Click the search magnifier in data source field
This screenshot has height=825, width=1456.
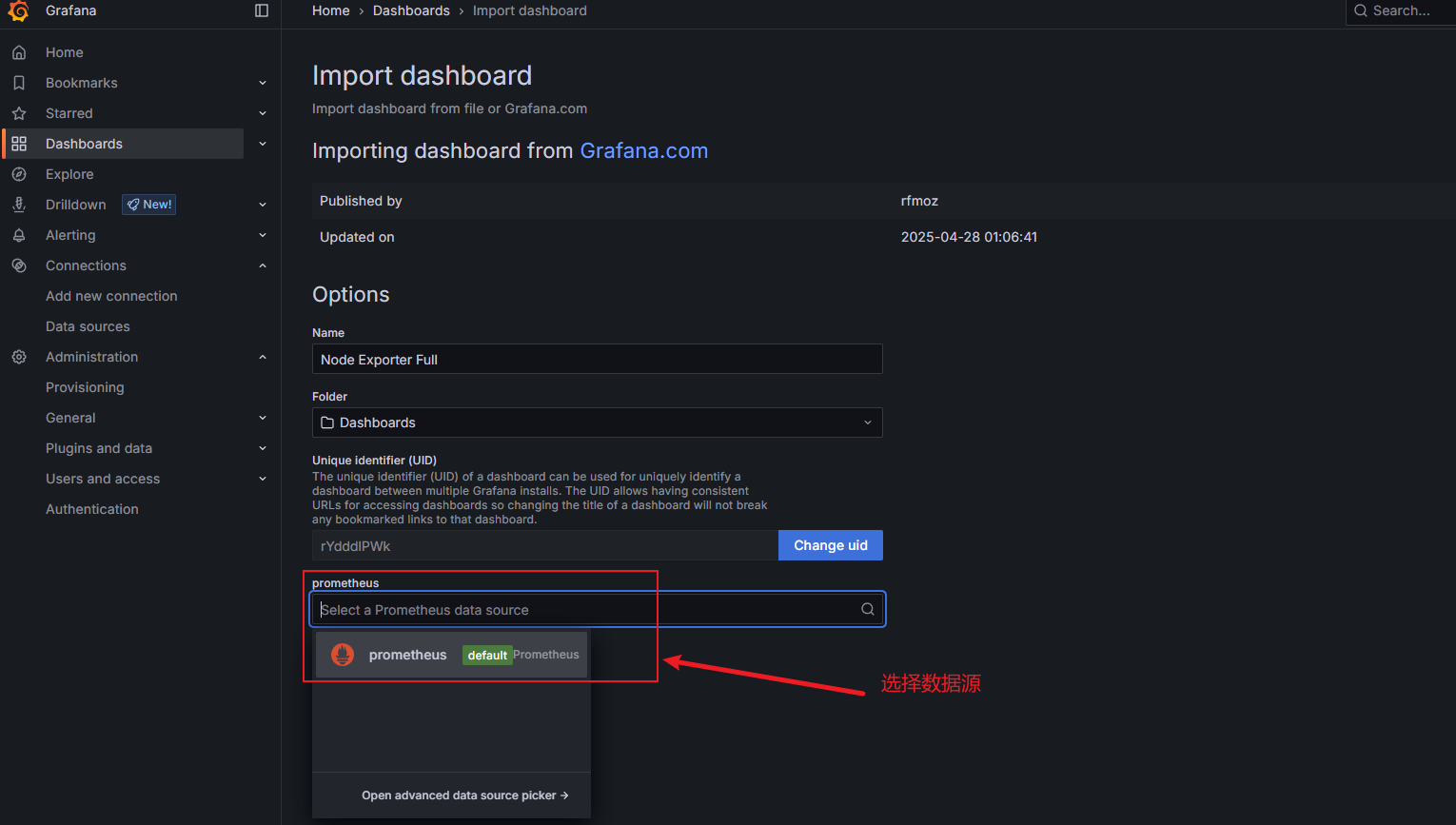click(867, 610)
